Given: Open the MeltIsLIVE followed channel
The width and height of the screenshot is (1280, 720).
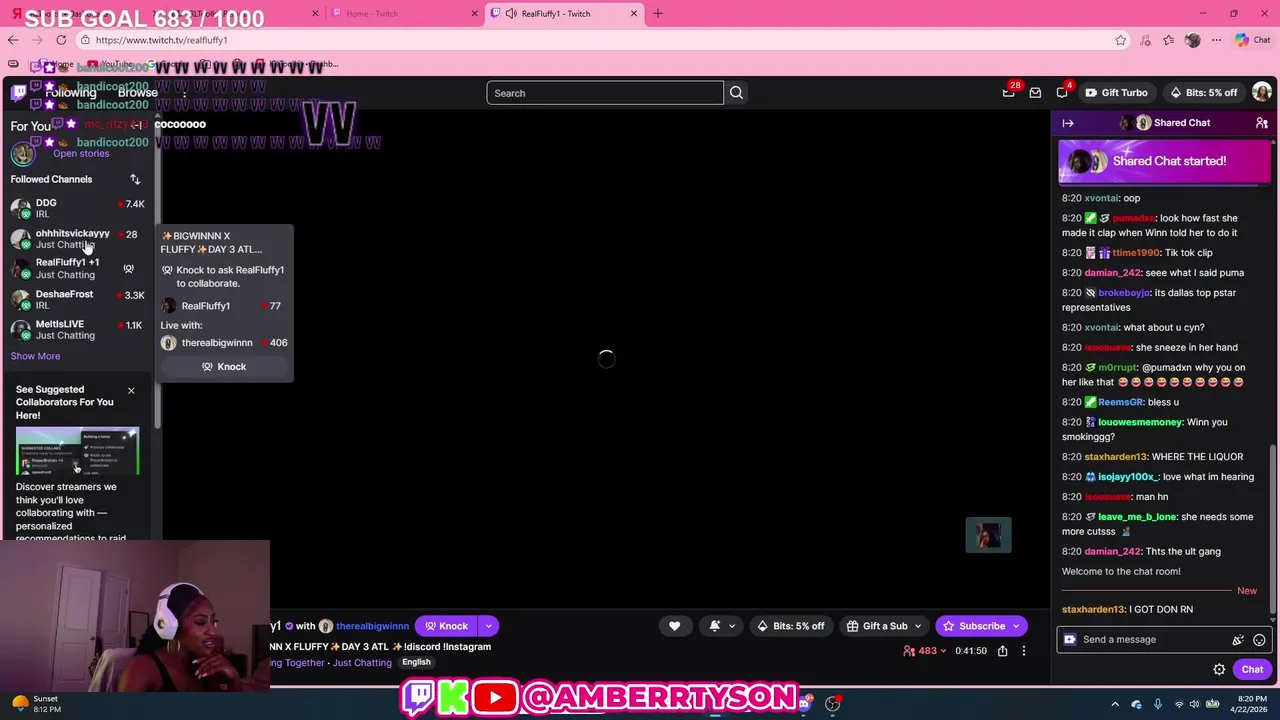Looking at the screenshot, I should click(x=79, y=330).
